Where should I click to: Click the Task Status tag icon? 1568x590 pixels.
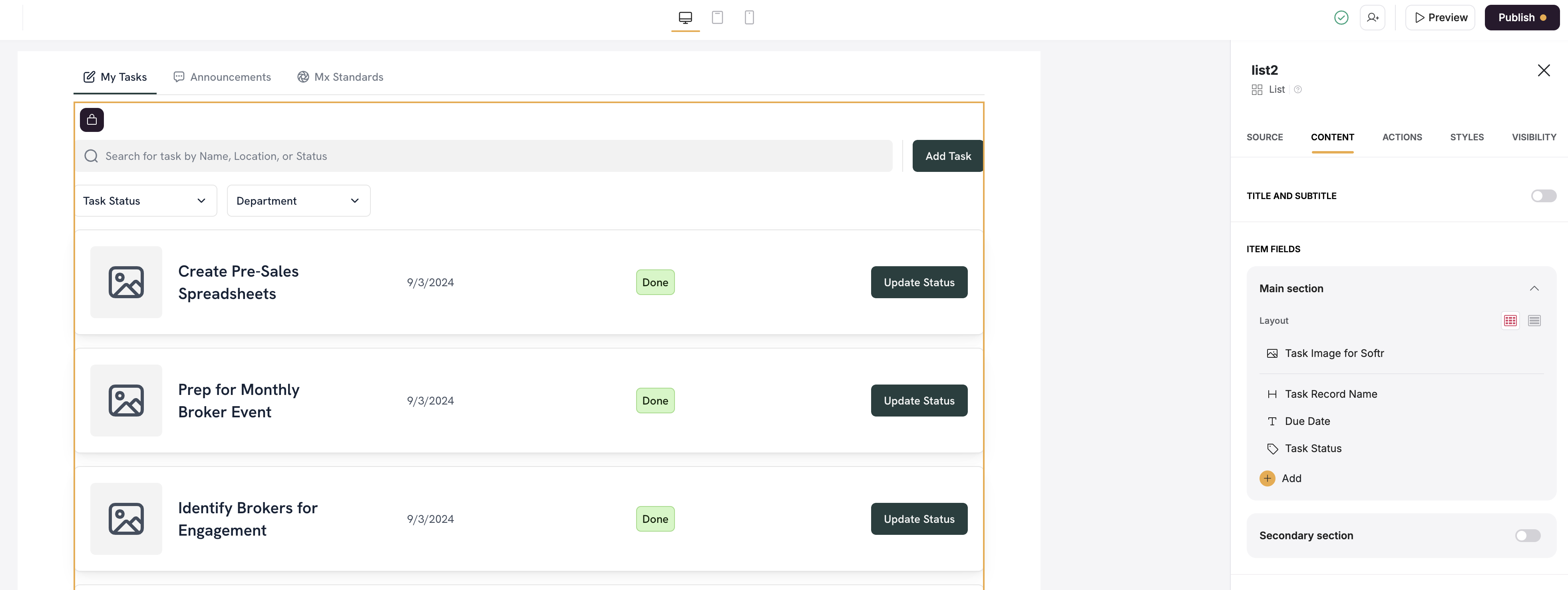point(1272,449)
